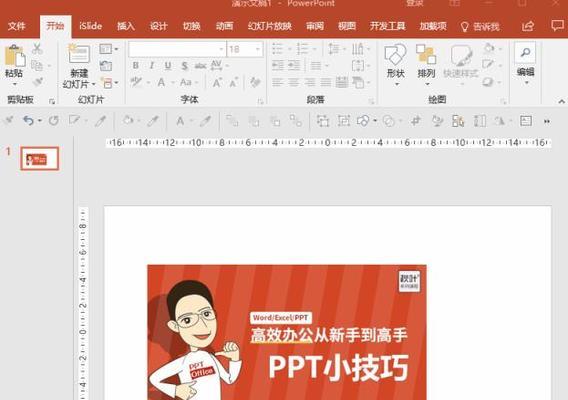568x400 pixels.
Task: Select slide 1 thumbnail
Action: [39, 158]
